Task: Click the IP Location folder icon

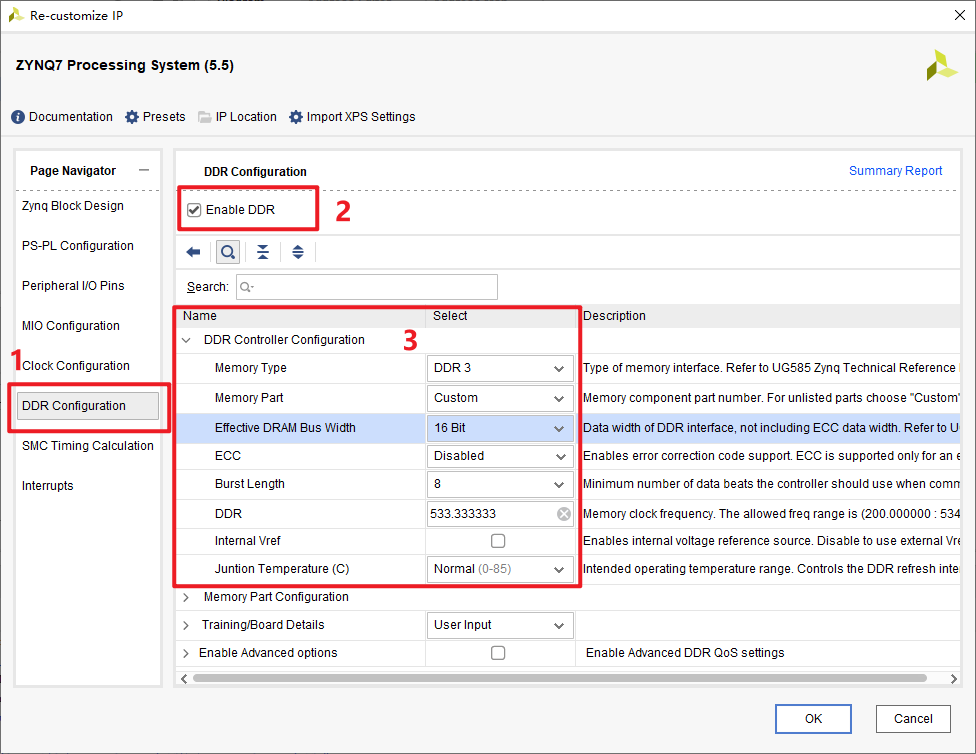Action: pos(205,117)
